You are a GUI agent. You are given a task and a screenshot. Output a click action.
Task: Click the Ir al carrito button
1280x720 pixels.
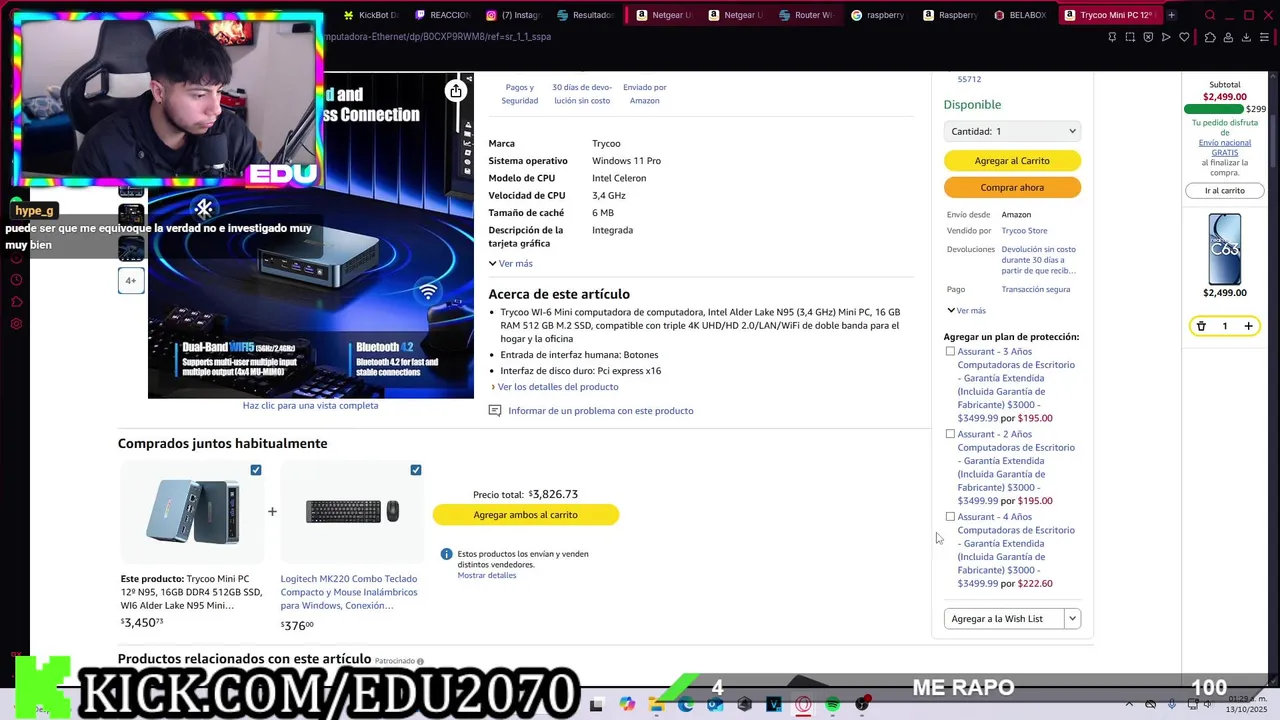point(1225,190)
